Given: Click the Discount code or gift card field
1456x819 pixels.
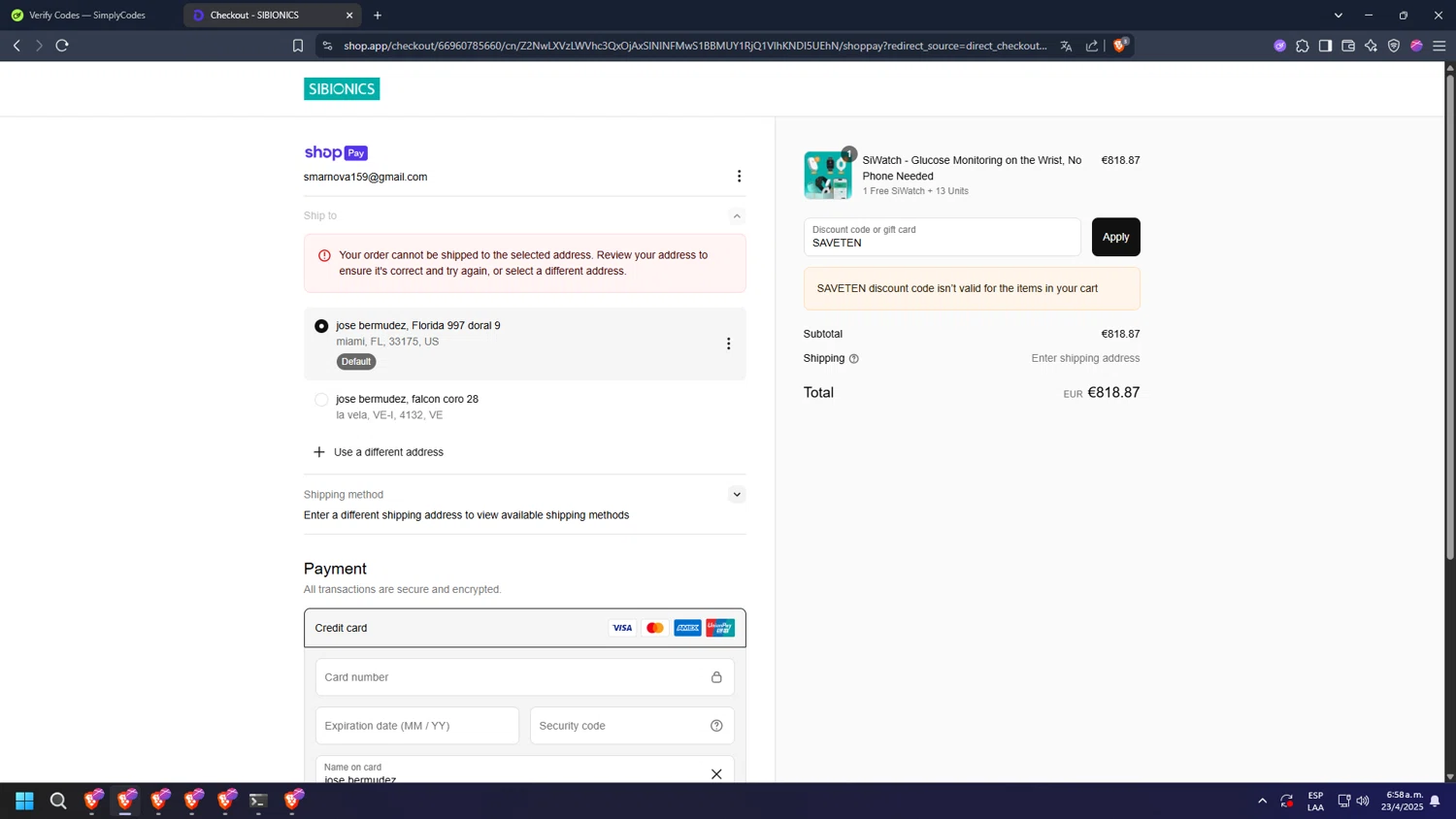Looking at the screenshot, I should pos(942,237).
